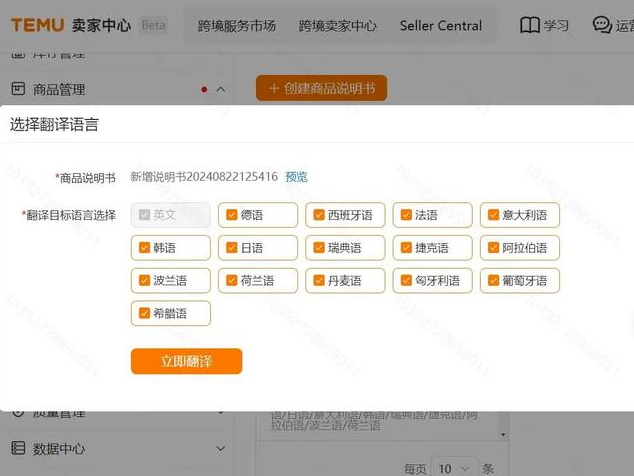Open the page size dropdown showing 10
Viewport: 634px width, 476px height.
click(x=454, y=468)
